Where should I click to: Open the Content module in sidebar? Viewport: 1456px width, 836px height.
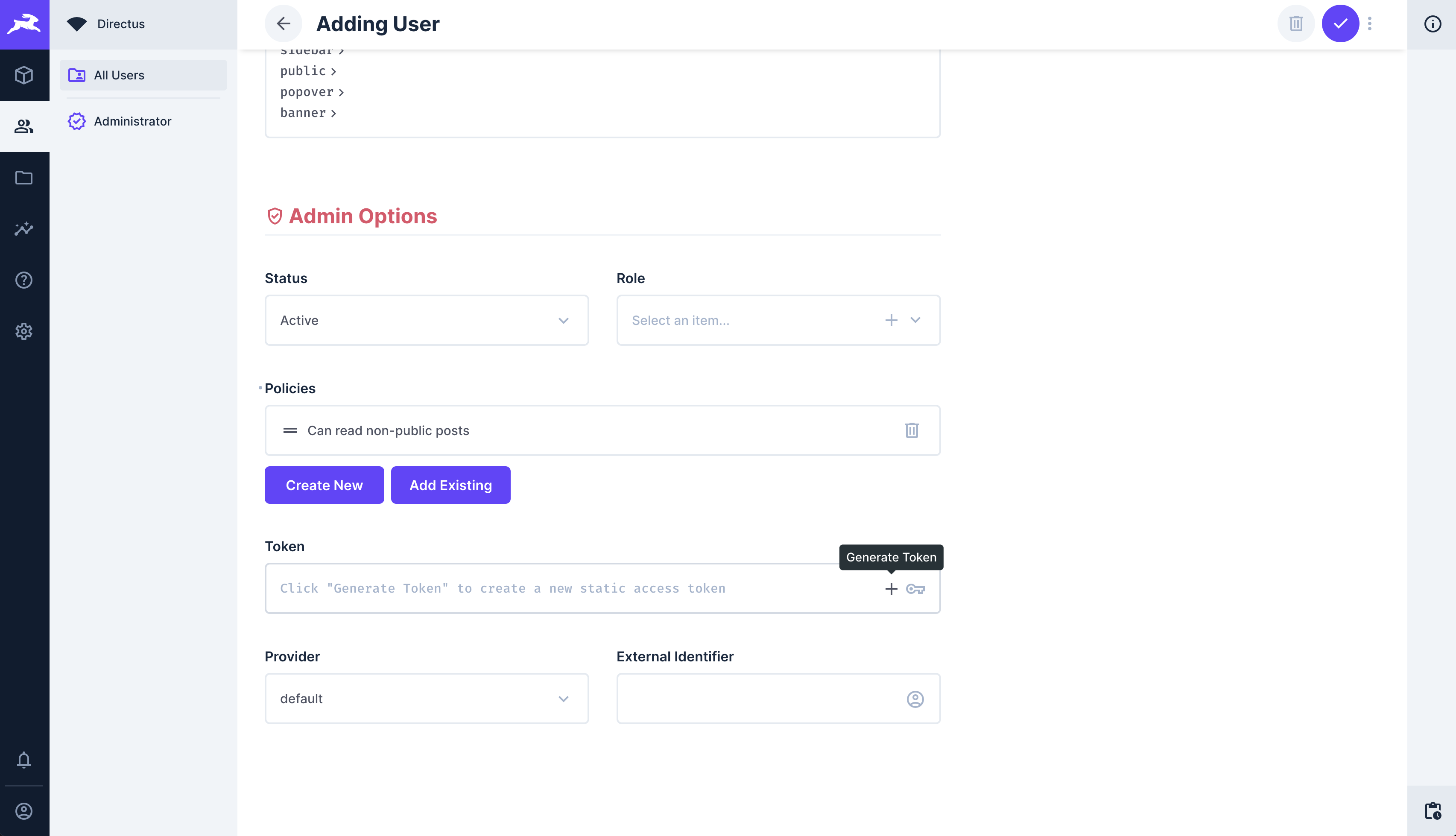click(x=24, y=75)
